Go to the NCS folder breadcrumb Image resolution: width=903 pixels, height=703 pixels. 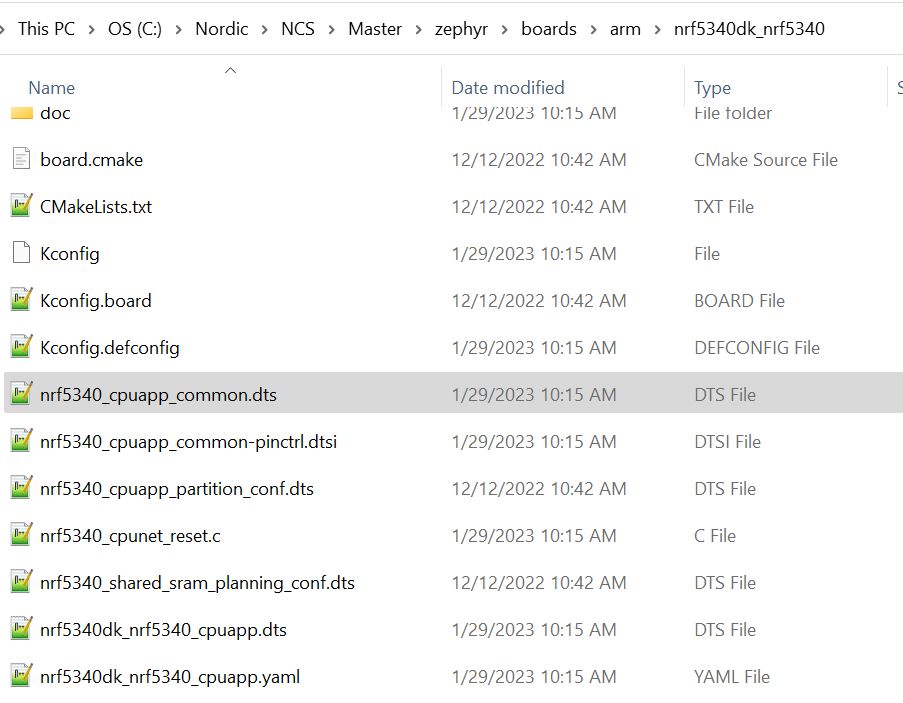click(x=298, y=29)
